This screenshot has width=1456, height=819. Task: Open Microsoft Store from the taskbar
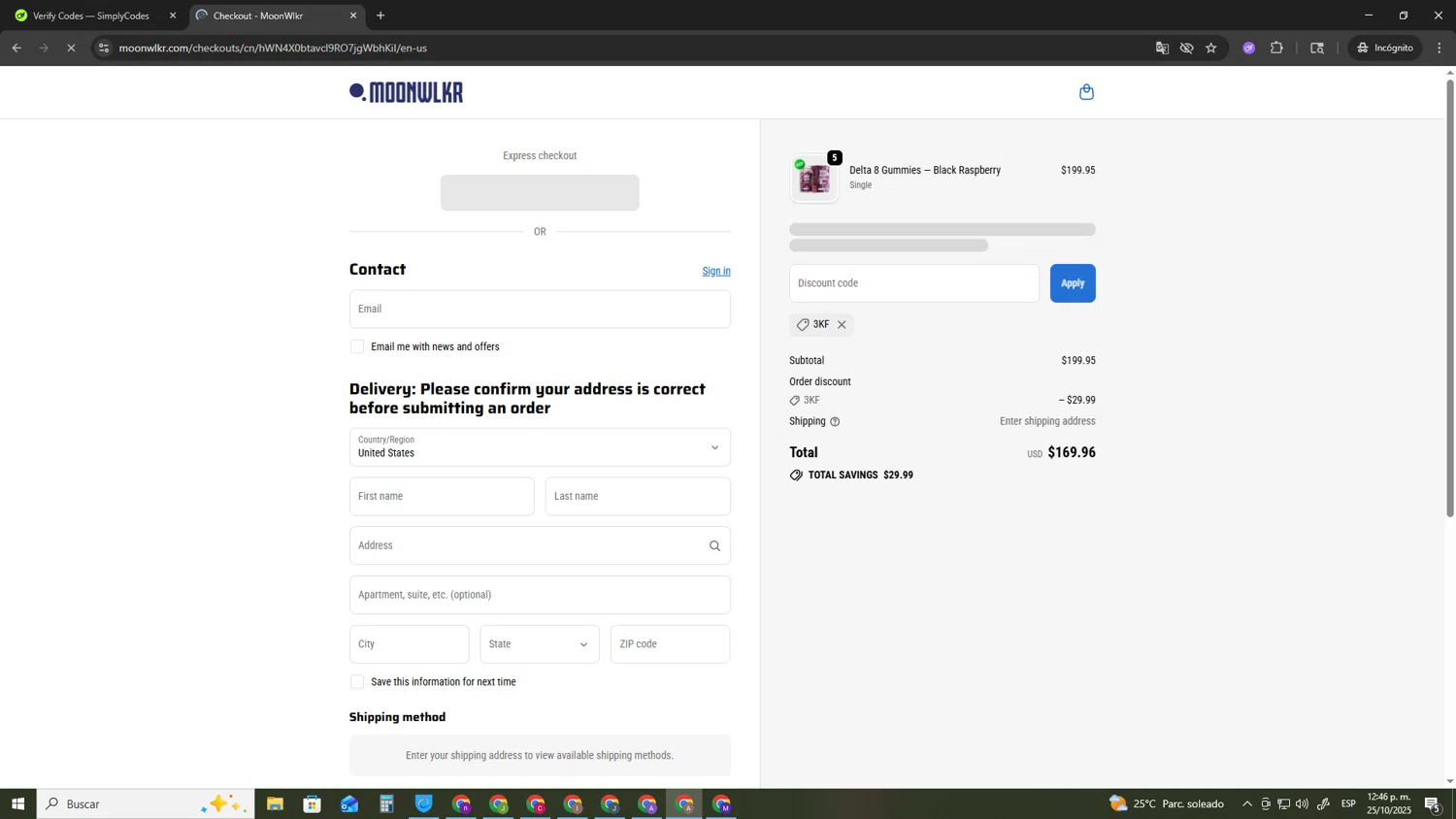point(312,803)
